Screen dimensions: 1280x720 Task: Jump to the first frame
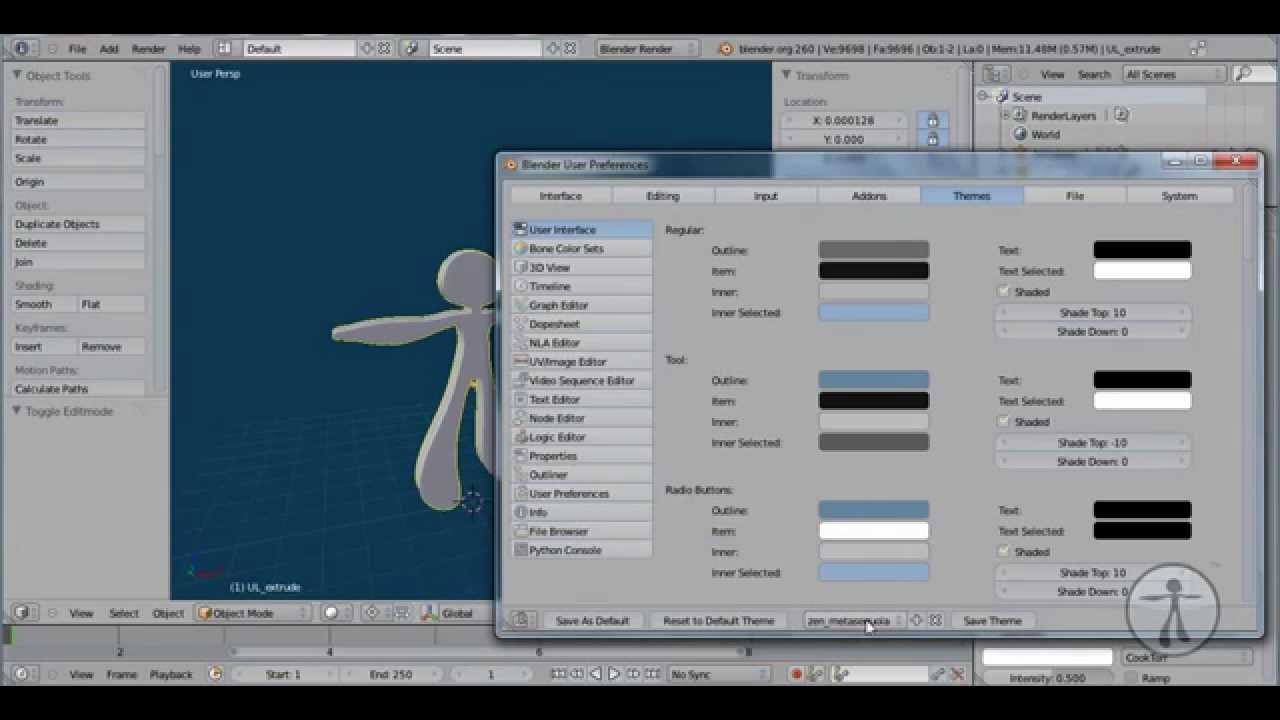click(559, 674)
